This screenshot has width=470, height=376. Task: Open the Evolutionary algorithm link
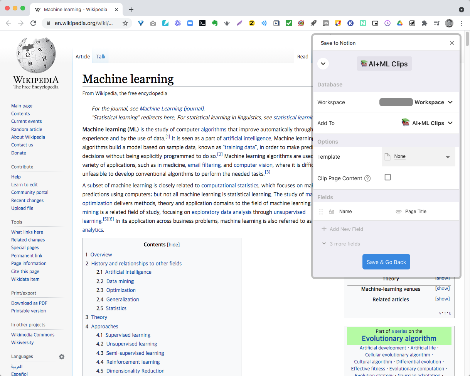(399, 338)
